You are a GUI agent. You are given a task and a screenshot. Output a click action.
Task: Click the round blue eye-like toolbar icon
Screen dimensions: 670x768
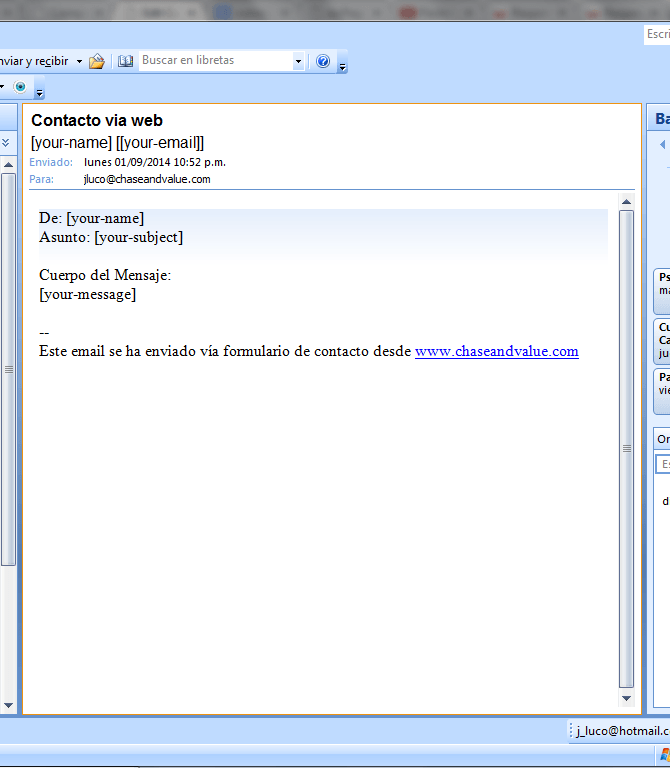point(20,87)
